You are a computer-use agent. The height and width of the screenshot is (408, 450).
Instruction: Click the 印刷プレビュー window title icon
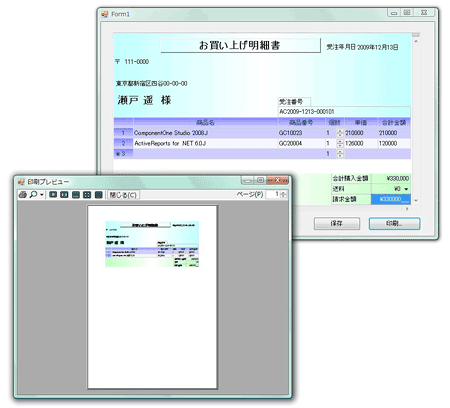click(x=21, y=182)
